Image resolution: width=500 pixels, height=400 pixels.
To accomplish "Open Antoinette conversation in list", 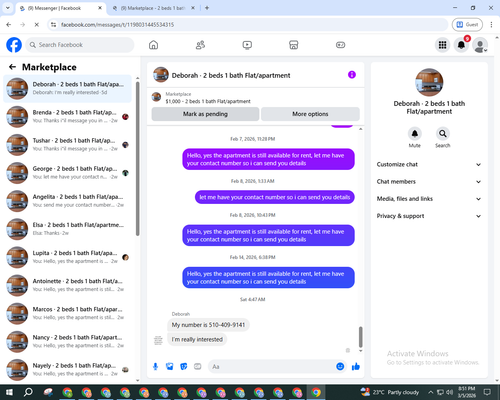I will [x=67, y=285].
